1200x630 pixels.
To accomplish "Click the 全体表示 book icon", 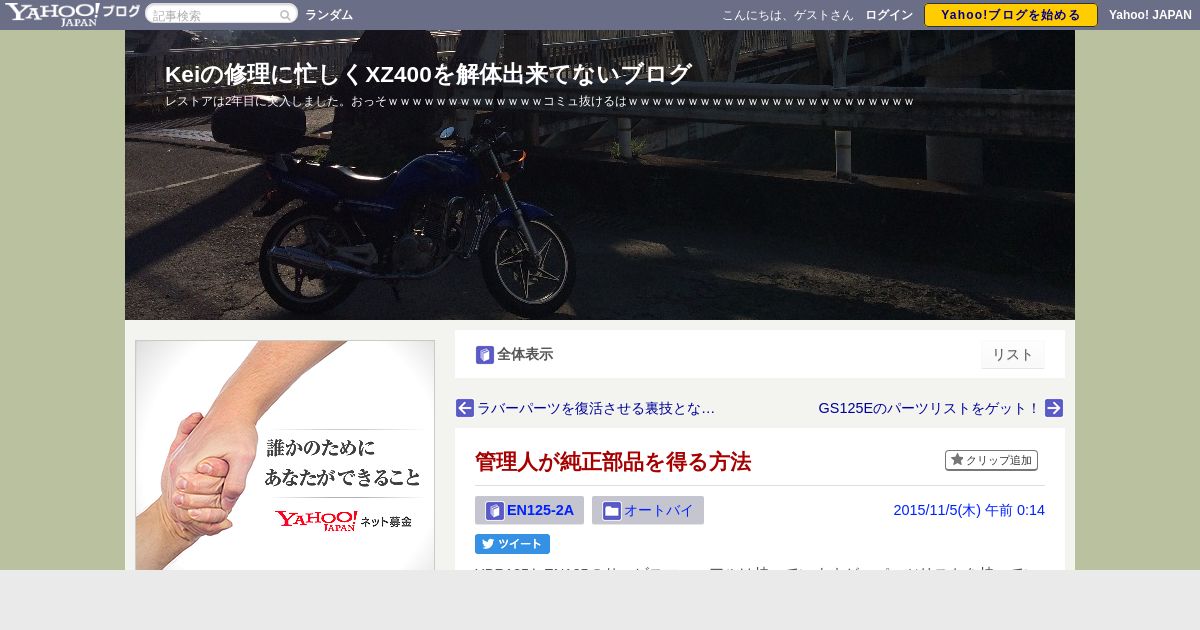I will 485,355.
